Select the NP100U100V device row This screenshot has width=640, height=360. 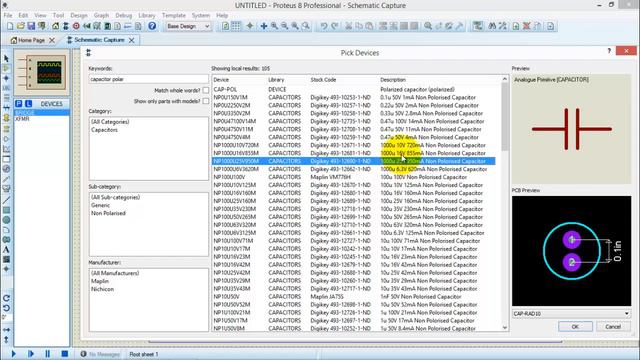(353, 177)
